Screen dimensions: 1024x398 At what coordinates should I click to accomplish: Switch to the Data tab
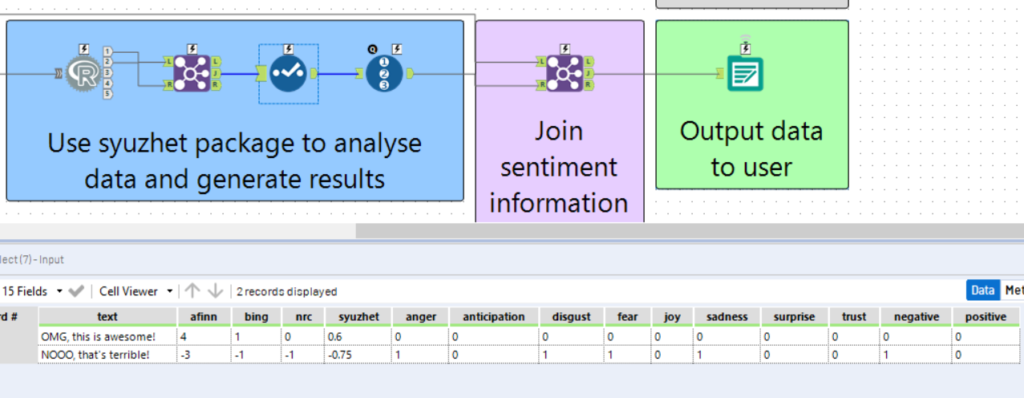(x=982, y=291)
